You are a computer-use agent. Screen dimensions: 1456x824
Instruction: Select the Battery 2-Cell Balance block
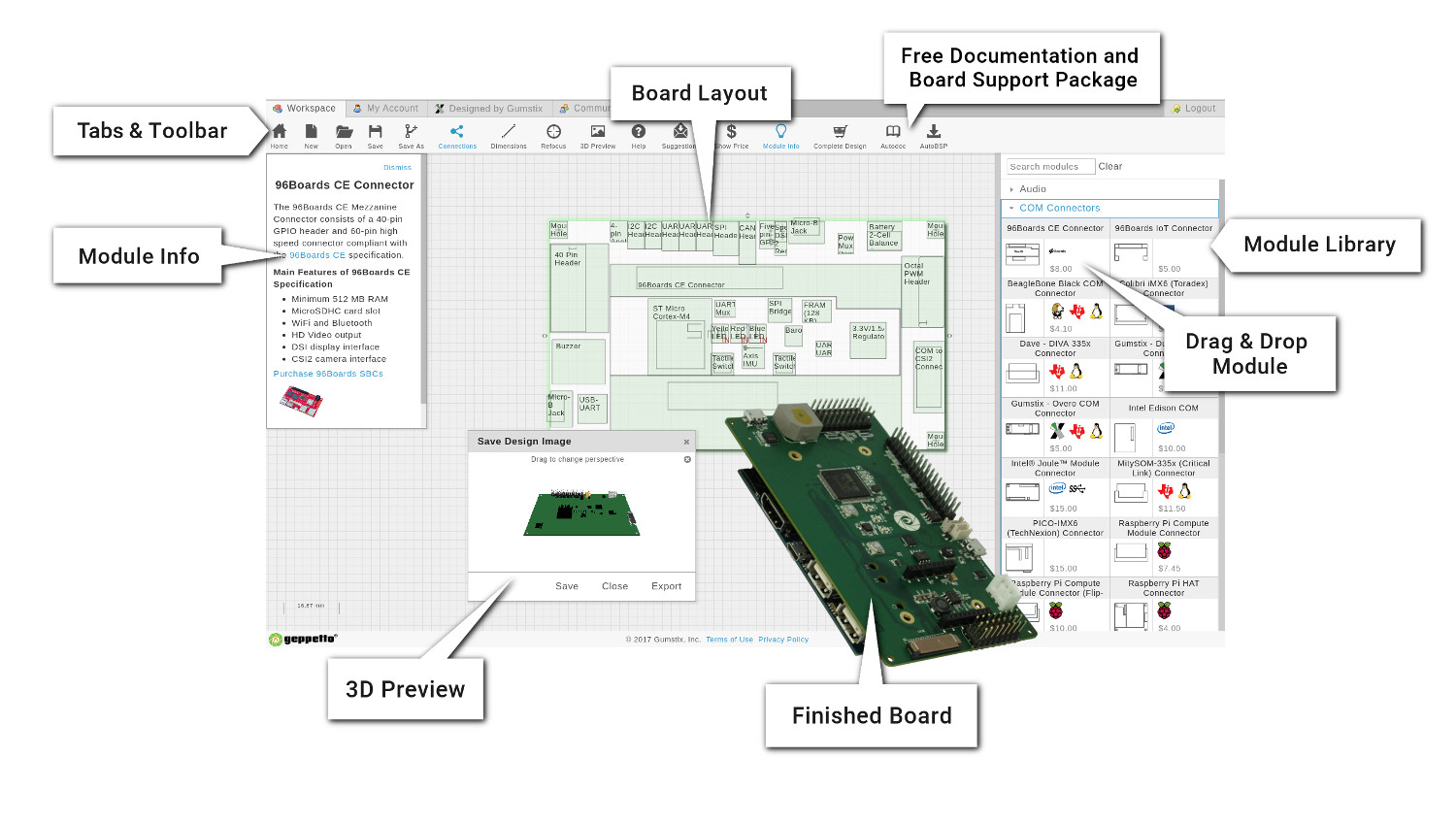coord(884,236)
